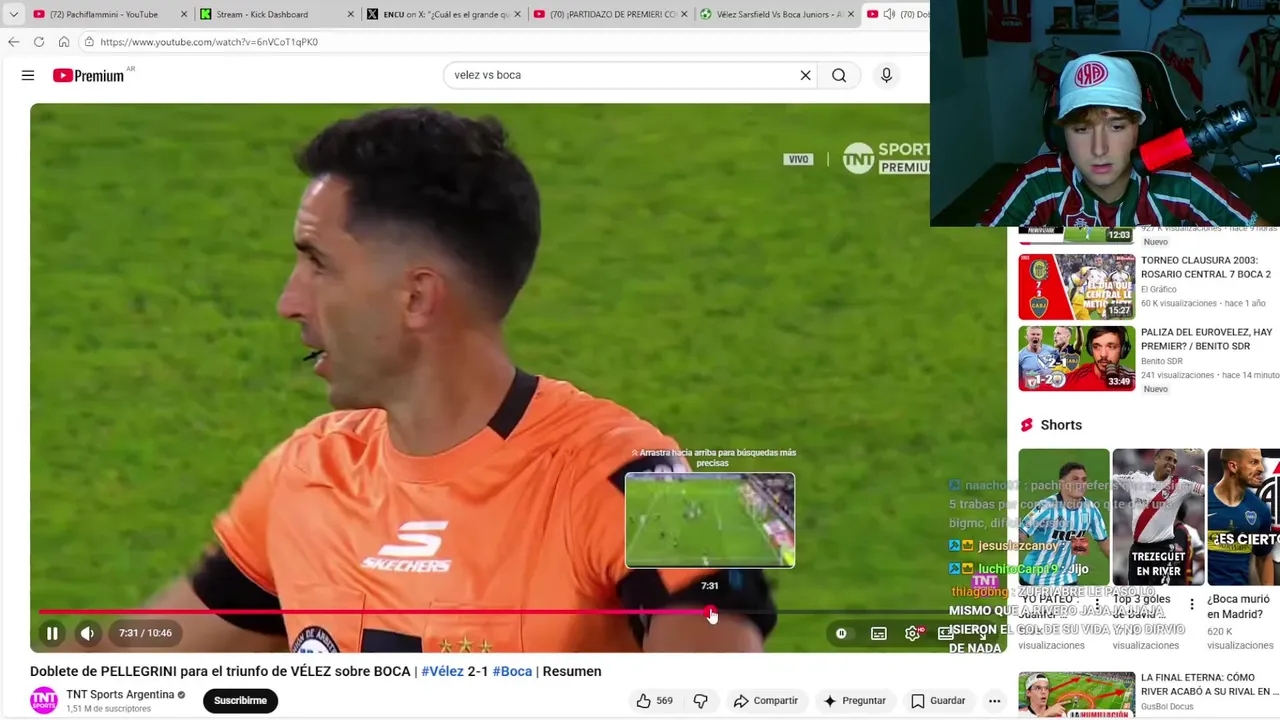Click the red scrubber handle at 7:31
Screen dimensions: 1280x720
[x=710, y=612]
